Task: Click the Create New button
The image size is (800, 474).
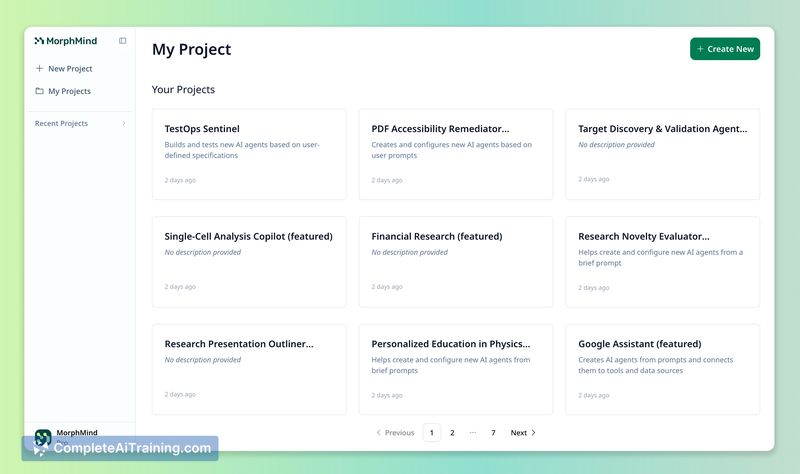Action: click(725, 49)
